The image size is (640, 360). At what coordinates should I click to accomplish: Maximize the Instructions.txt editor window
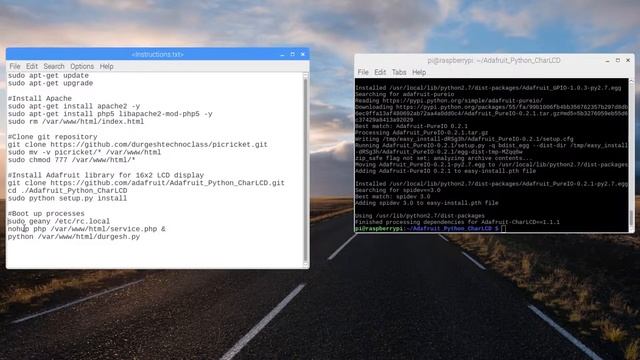click(x=292, y=54)
